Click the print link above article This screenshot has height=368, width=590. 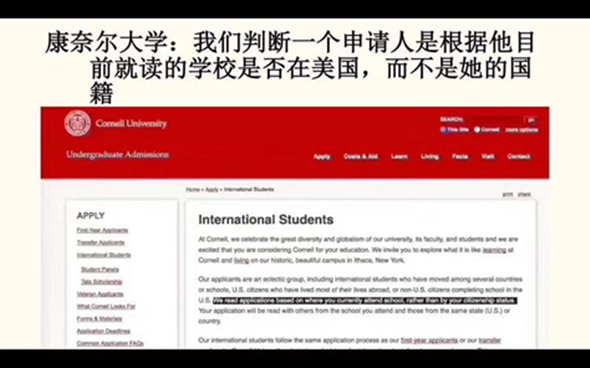tap(508, 195)
